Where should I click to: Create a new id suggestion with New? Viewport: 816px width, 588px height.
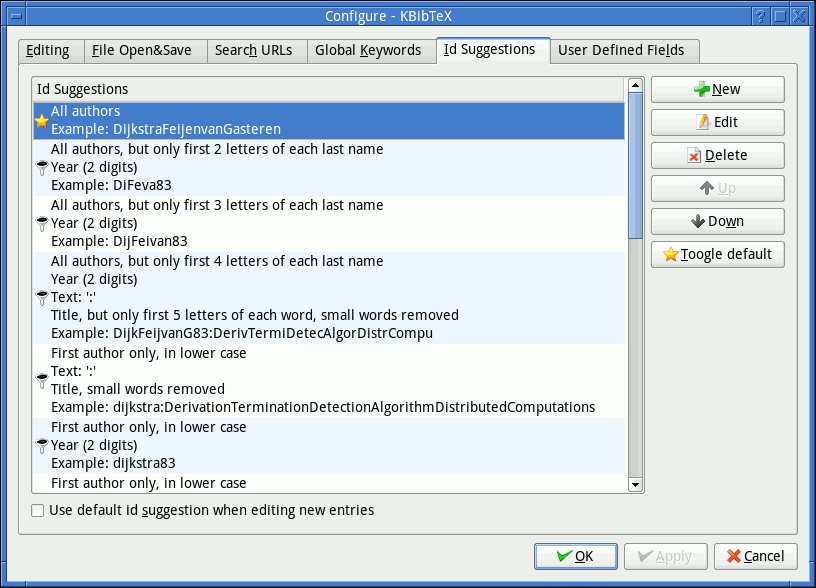(x=718, y=90)
